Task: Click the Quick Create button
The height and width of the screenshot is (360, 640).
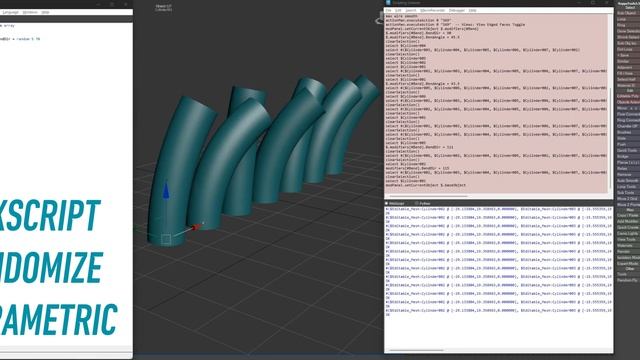Action: pos(628,227)
